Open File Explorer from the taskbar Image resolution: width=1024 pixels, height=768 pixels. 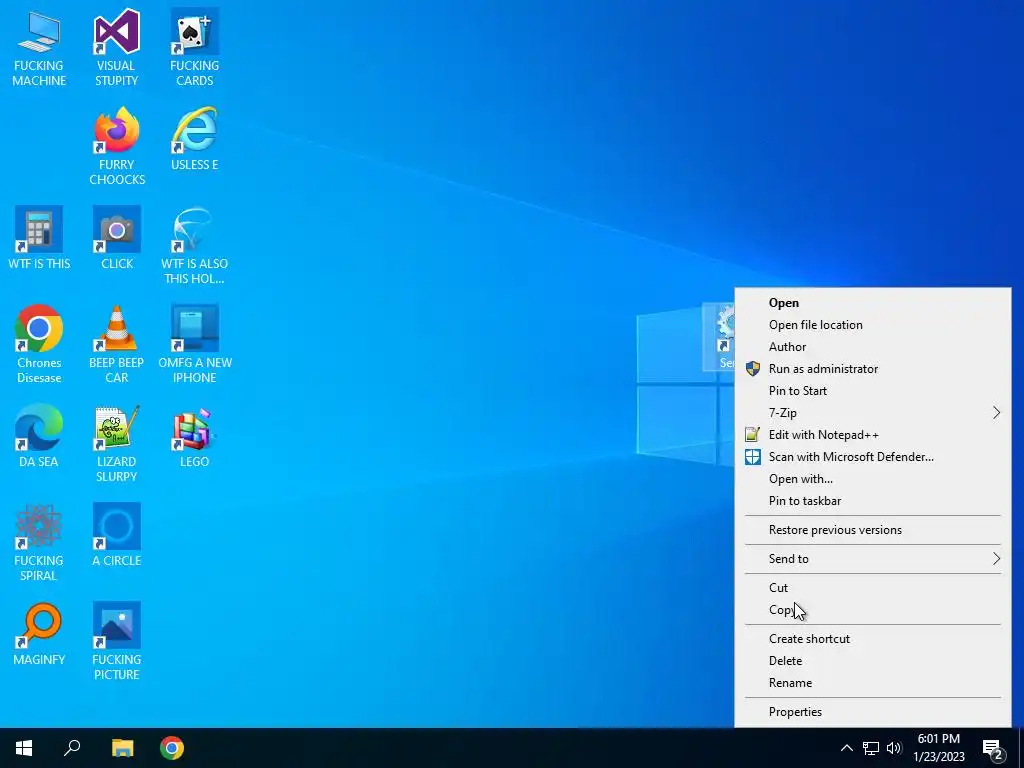(122, 748)
